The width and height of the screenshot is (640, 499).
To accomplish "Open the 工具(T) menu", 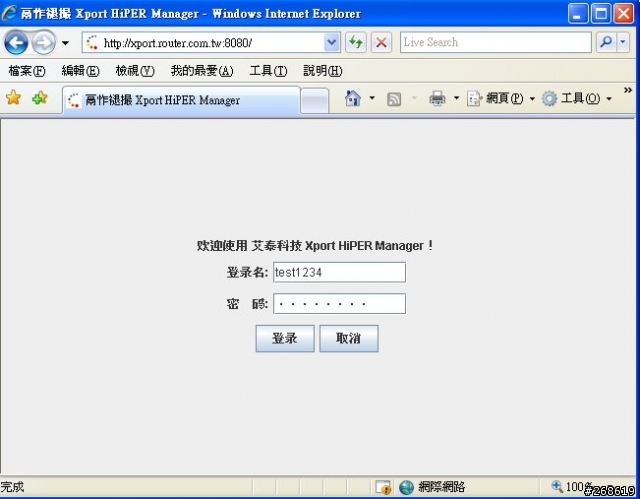I will click(x=268, y=71).
